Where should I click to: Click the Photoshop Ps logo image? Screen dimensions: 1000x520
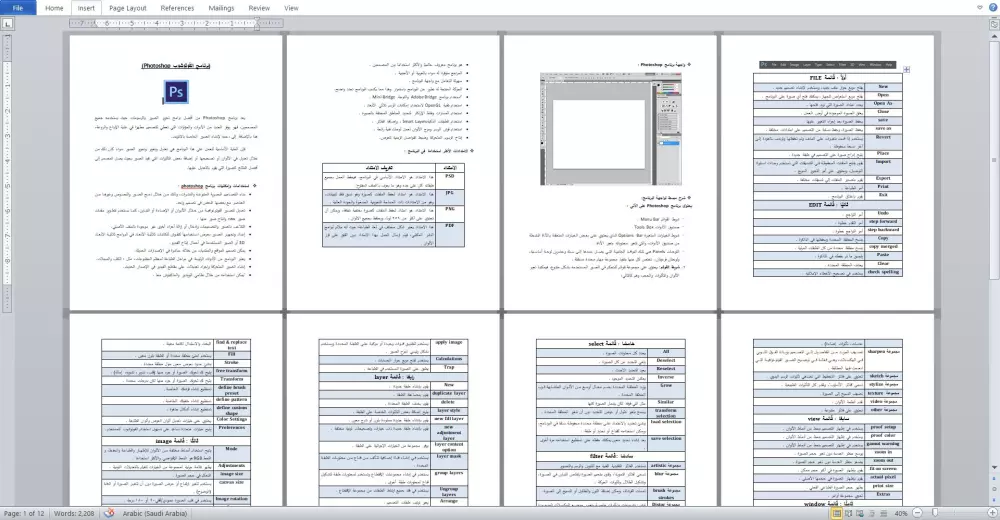[x=176, y=92]
